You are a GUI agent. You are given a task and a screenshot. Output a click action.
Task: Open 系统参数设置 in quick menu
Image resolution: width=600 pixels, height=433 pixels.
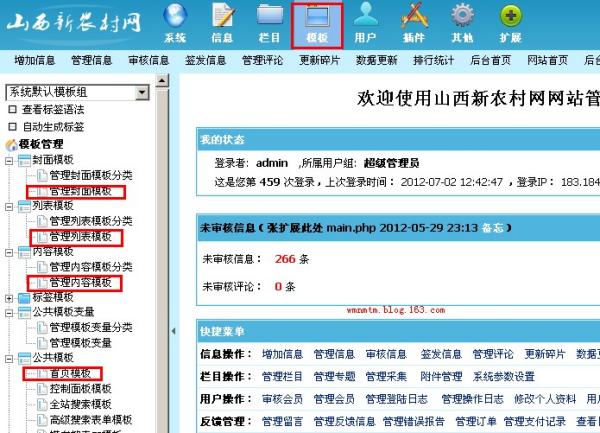pos(504,377)
